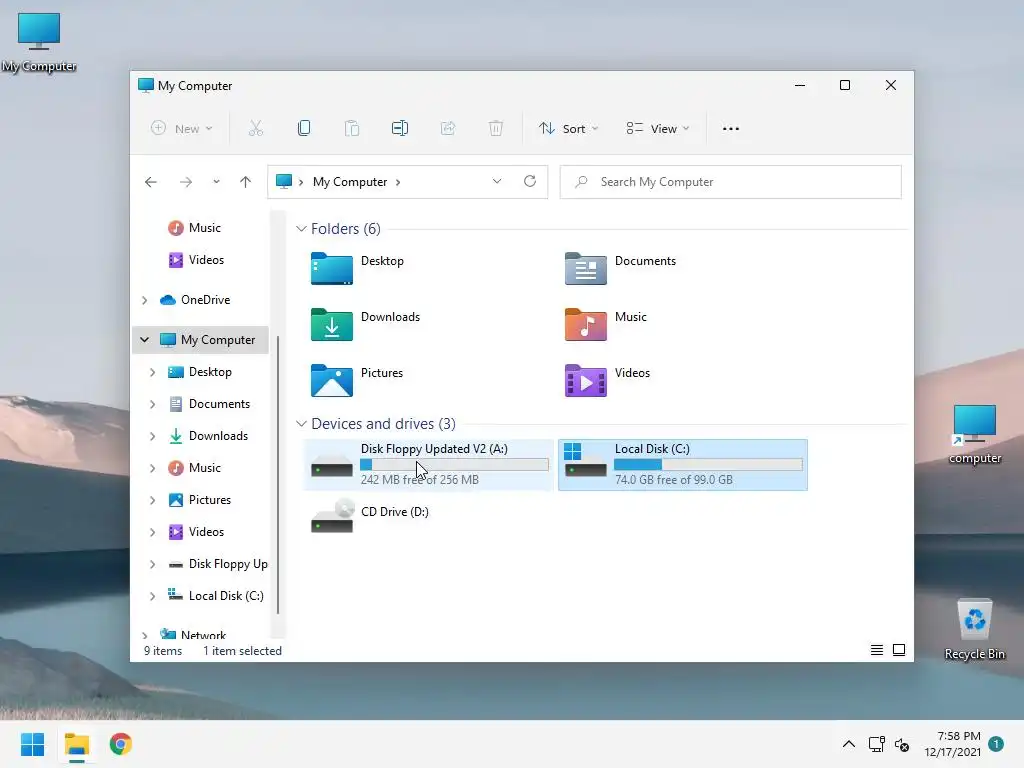
Task: Launch Google Chrome from the taskbar
Action: 121,744
